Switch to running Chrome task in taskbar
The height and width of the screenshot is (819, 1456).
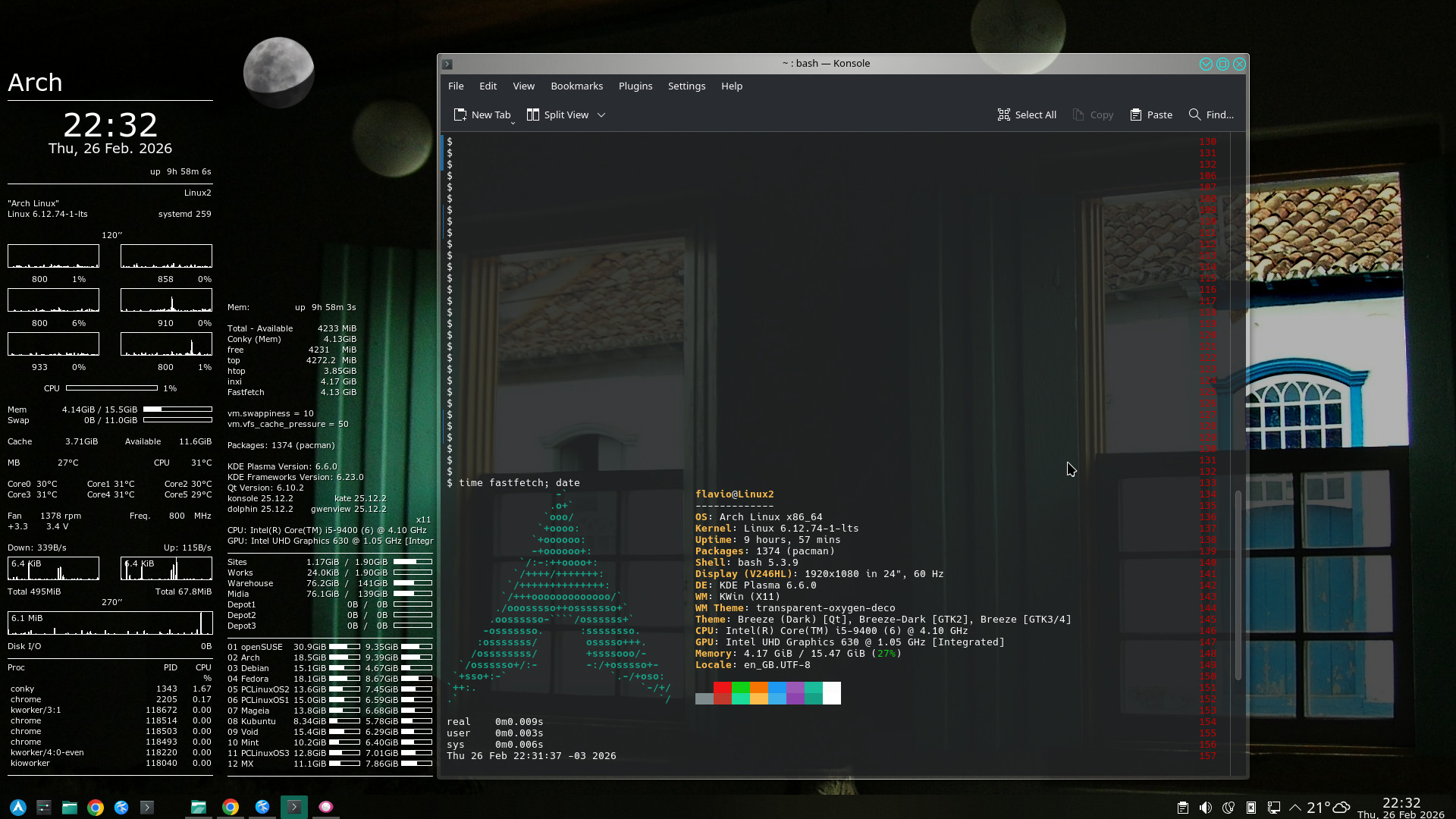click(231, 808)
